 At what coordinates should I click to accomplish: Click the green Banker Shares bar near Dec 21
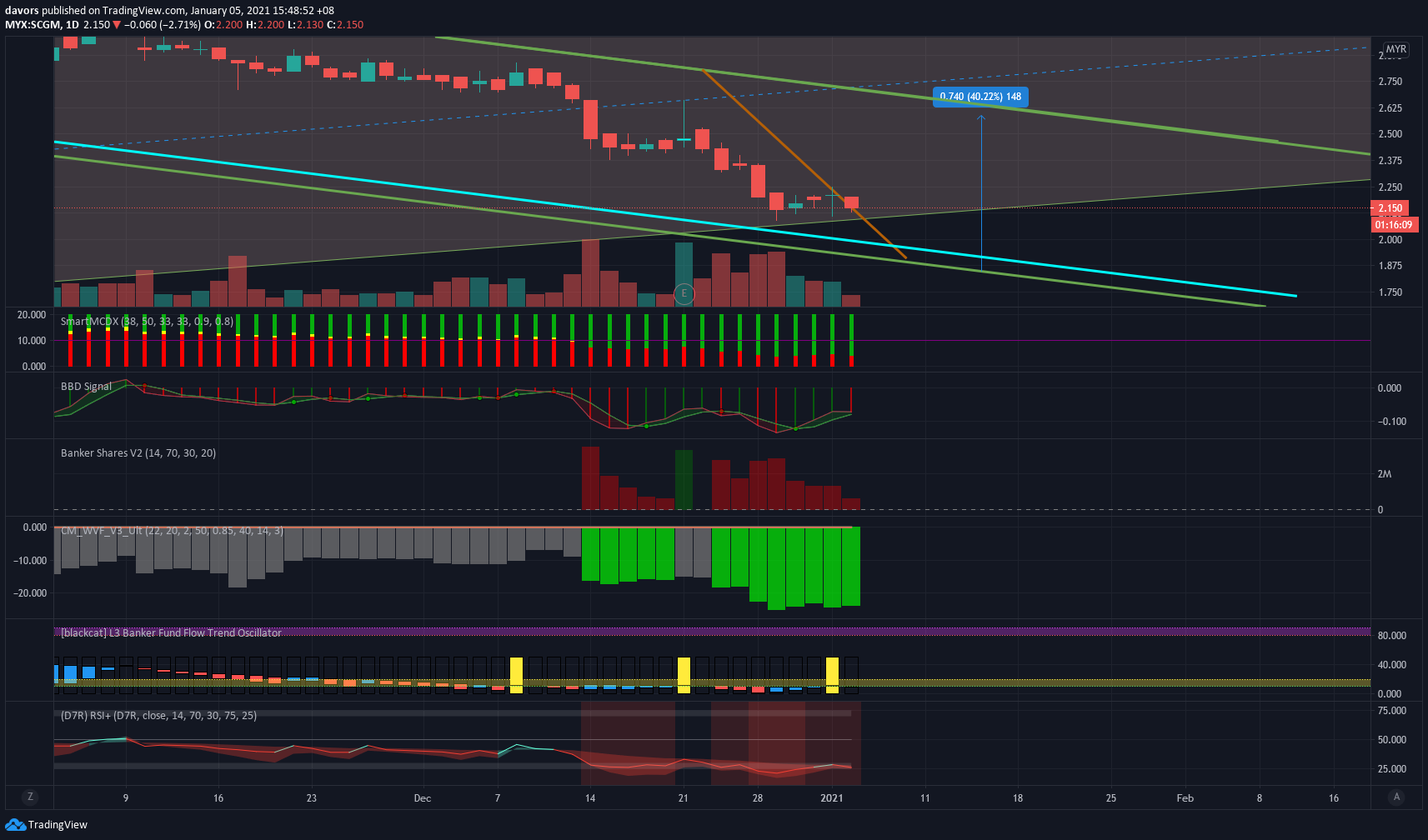684,479
